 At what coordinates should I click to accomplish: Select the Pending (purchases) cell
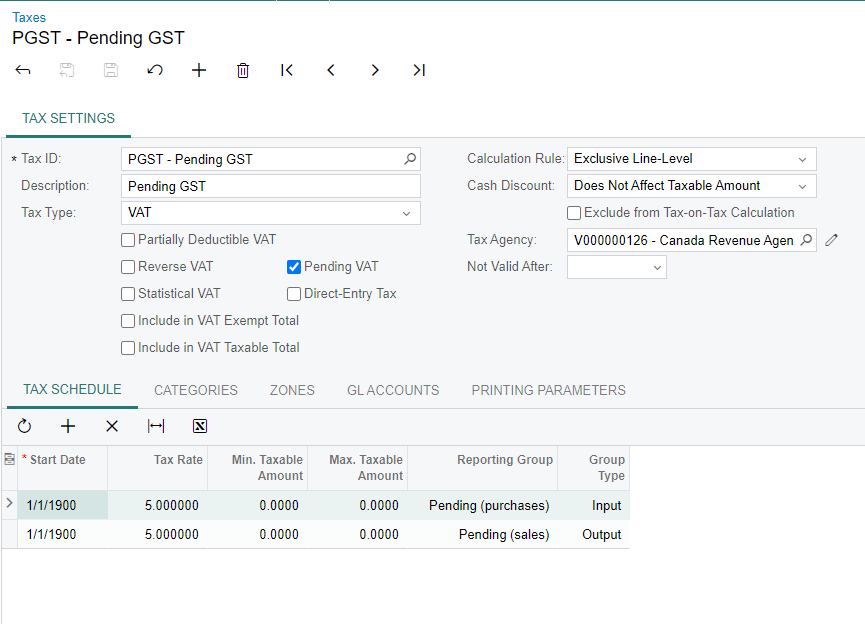[x=482, y=505]
